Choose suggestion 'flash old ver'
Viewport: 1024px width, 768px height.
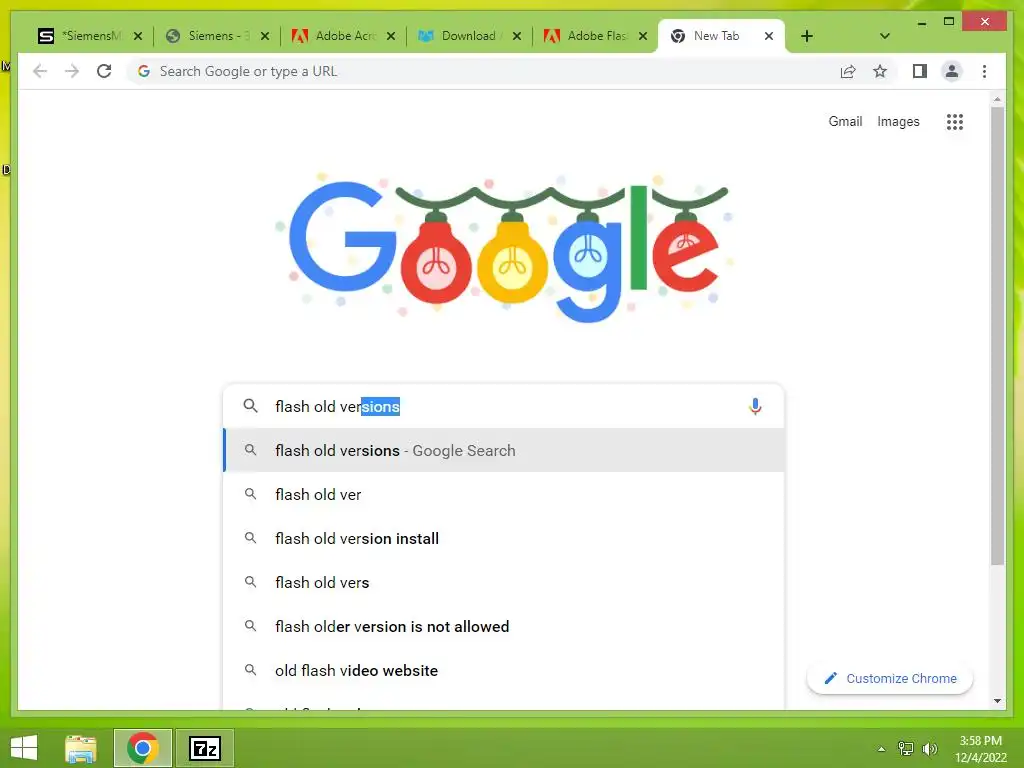[x=504, y=494]
